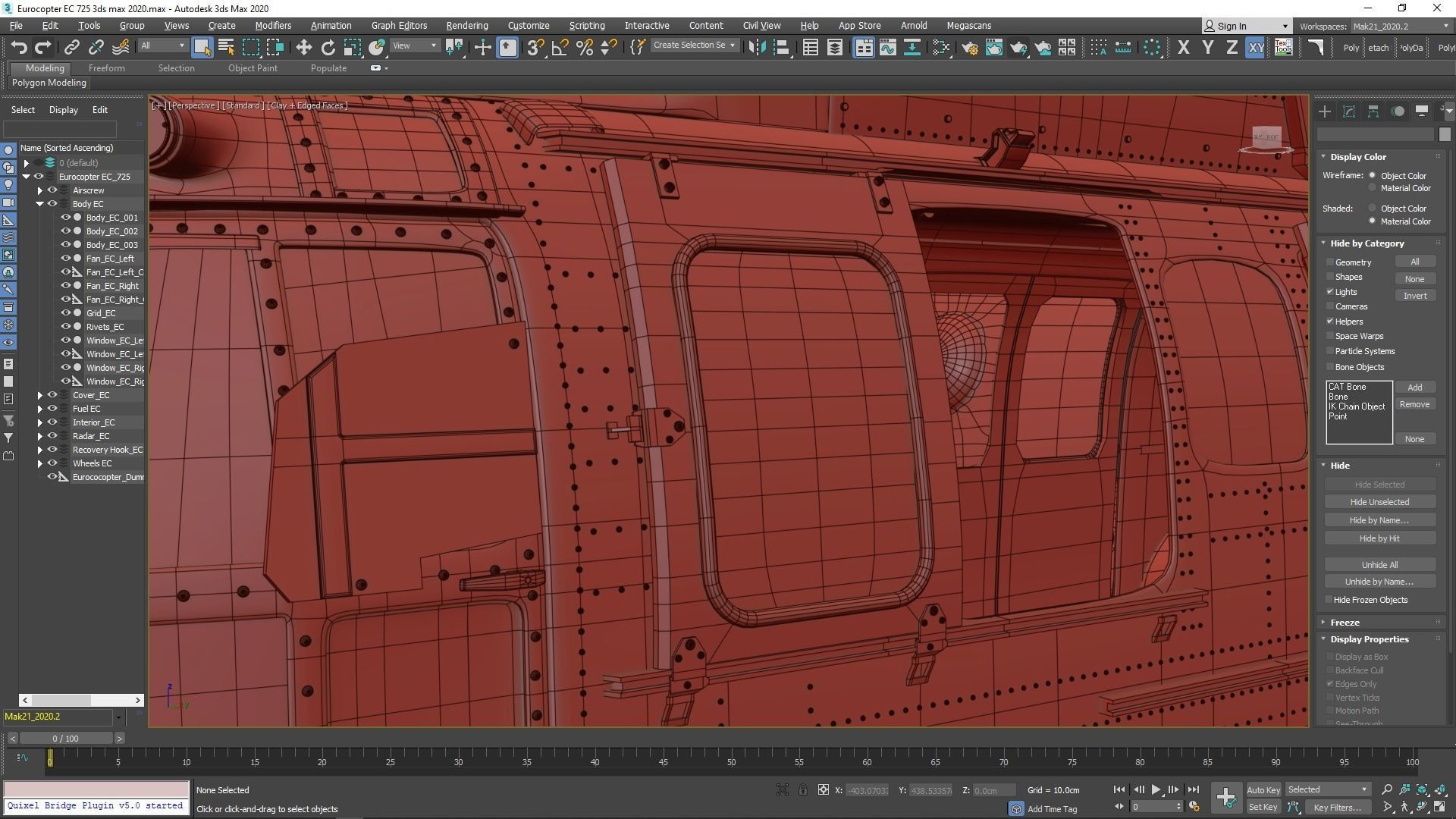The image size is (1456, 819).
Task: Uncheck the Helpers category checkbox
Action: tap(1330, 322)
